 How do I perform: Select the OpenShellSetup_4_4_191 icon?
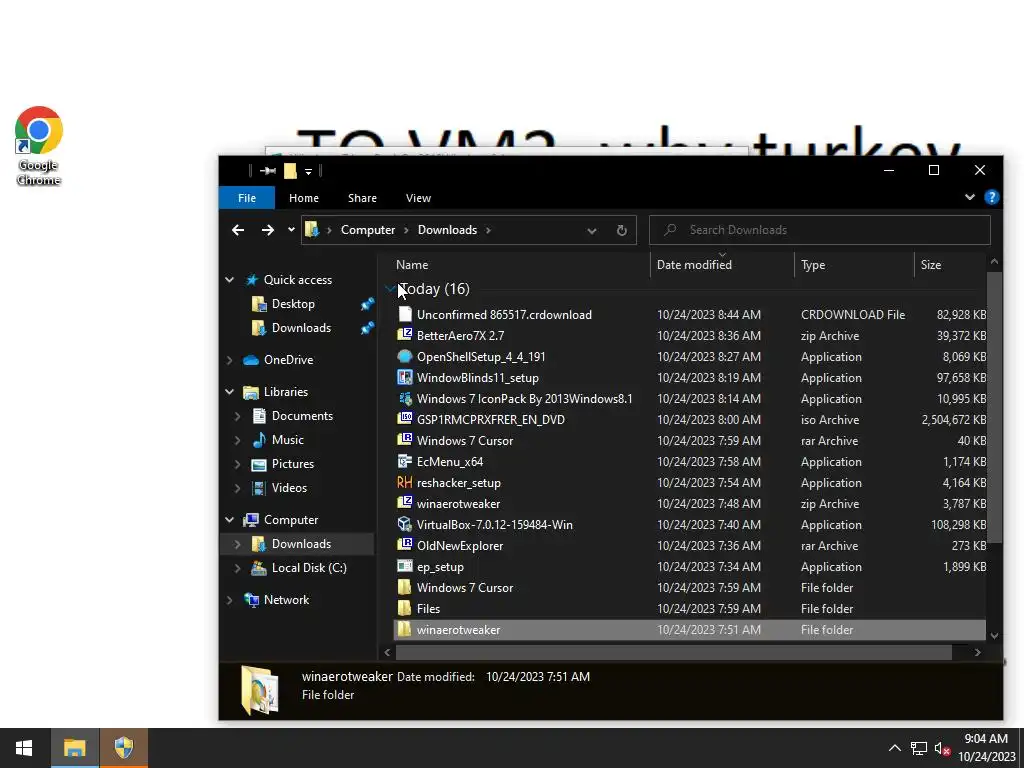pos(405,357)
